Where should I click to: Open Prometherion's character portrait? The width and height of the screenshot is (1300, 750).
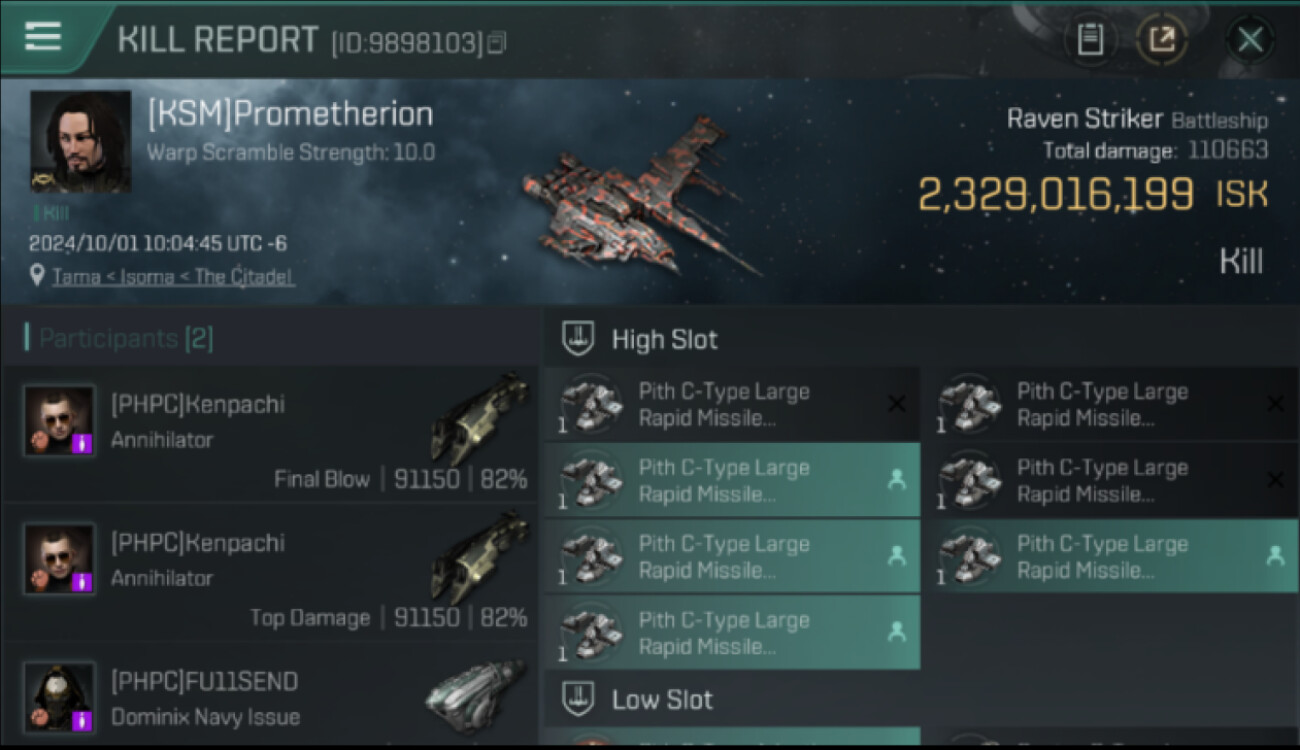[x=80, y=141]
